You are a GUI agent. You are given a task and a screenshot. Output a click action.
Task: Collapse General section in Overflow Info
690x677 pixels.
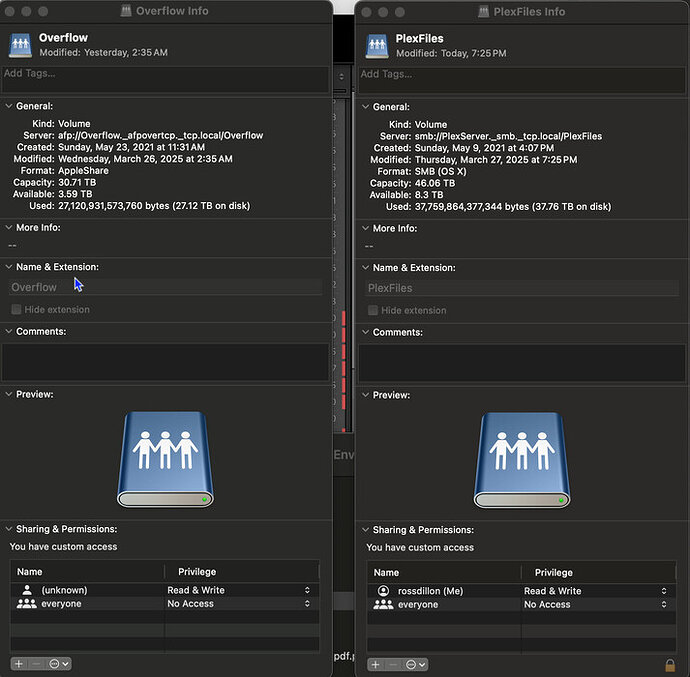tap(8, 106)
